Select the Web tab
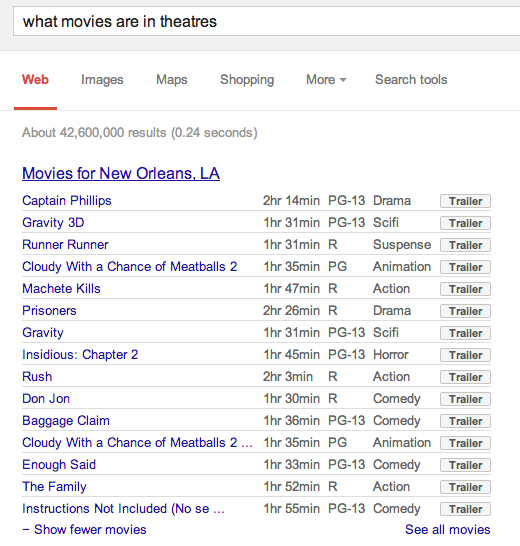Screen dimensions: 520x546 pos(35,79)
